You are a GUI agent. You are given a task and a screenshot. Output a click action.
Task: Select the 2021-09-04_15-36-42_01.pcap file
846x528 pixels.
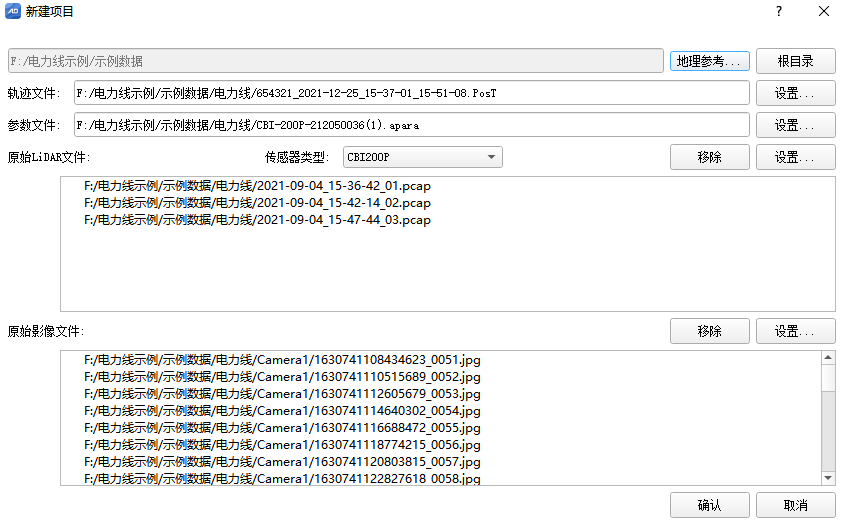pos(257,186)
